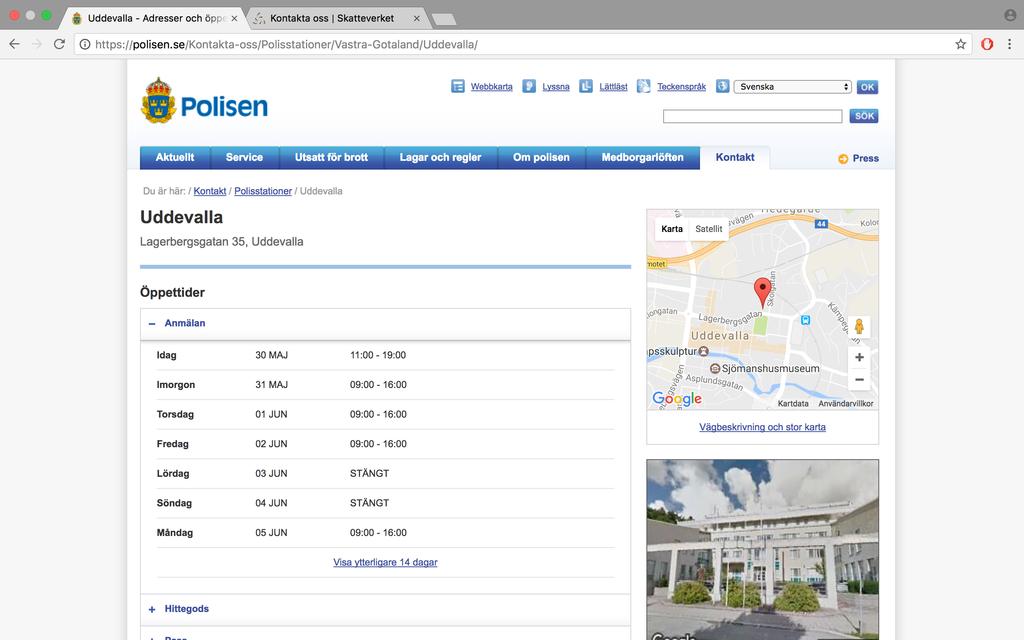The width and height of the screenshot is (1024, 640).
Task: Open the Aktuellt menu
Action: (175, 157)
